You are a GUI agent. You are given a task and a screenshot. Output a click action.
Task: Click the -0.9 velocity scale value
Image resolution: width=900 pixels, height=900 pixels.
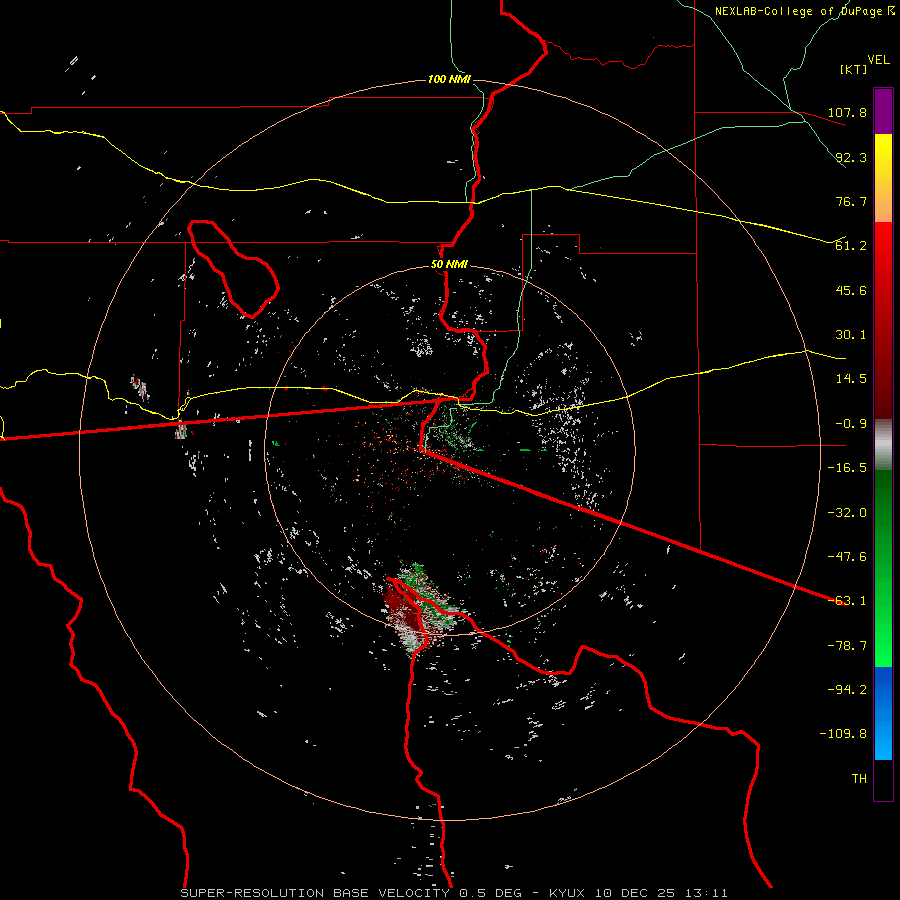point(851,423)
